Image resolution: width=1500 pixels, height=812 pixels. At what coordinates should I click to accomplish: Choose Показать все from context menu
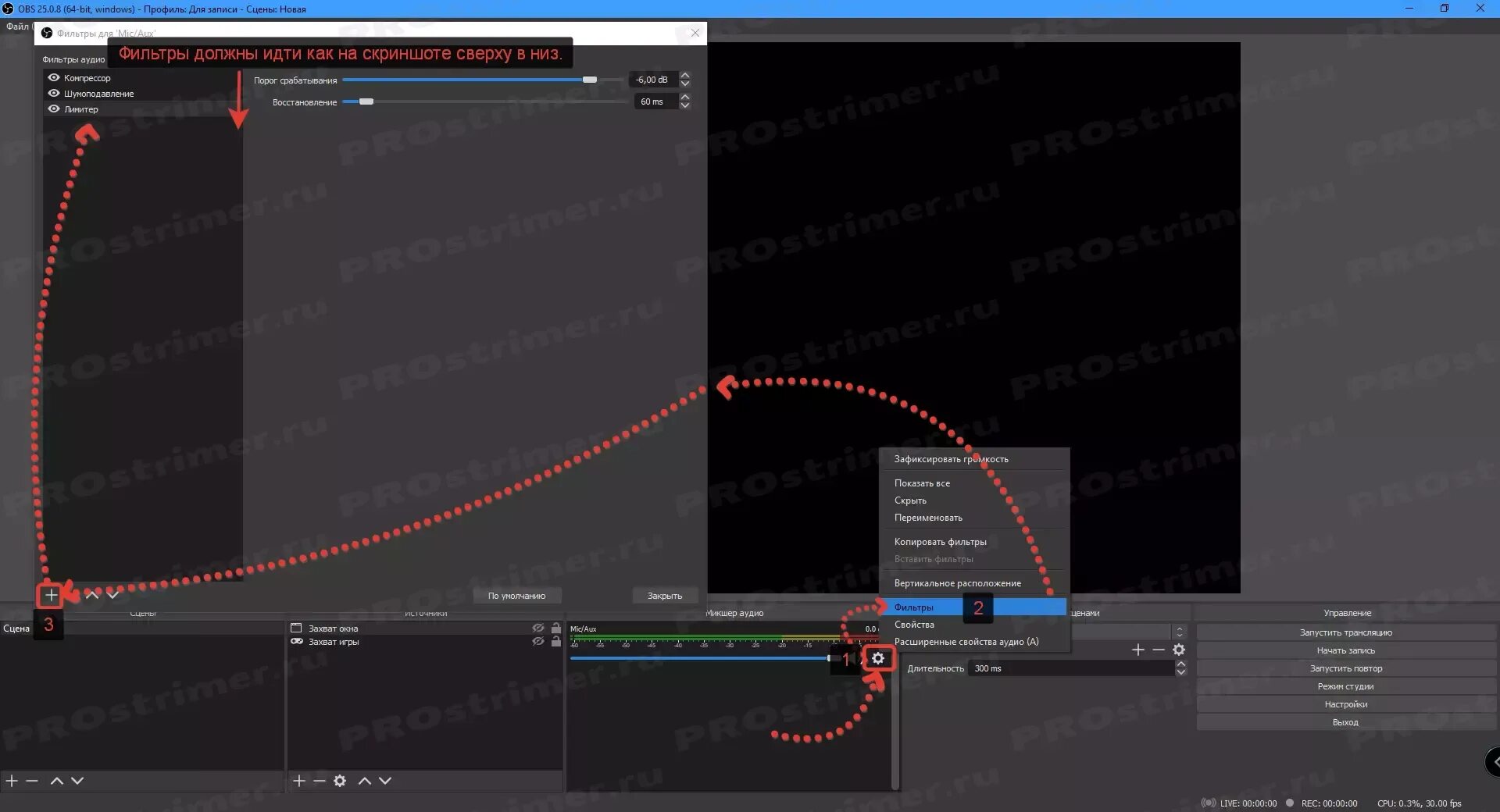click(x=973, y=483)
